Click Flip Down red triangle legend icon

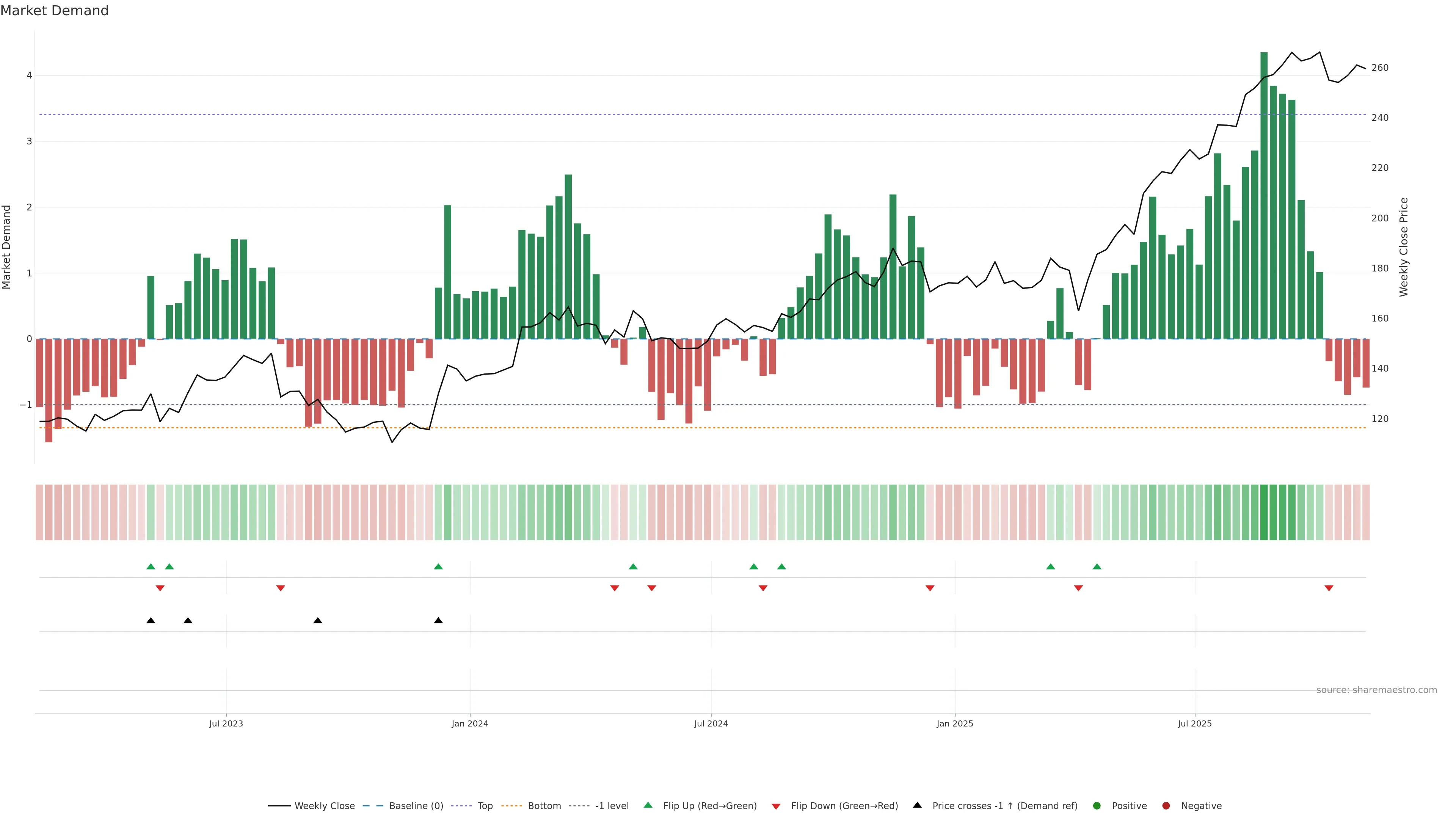pyautogui.click(x=776, y=806)
